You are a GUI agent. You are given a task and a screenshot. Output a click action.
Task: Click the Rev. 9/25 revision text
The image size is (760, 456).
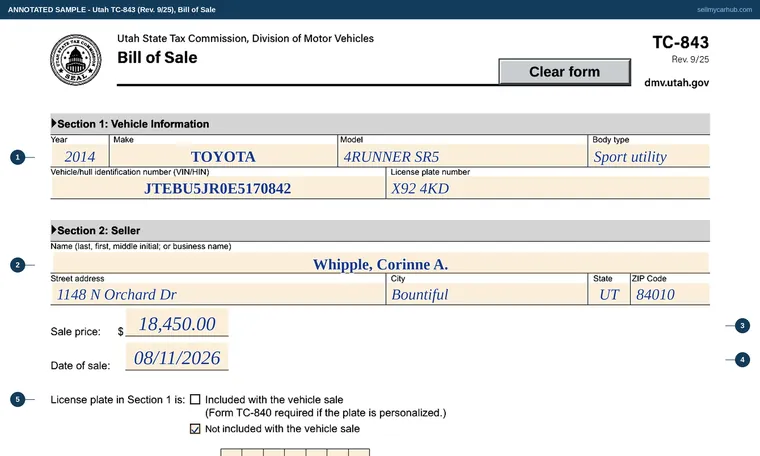click(690, 59)
